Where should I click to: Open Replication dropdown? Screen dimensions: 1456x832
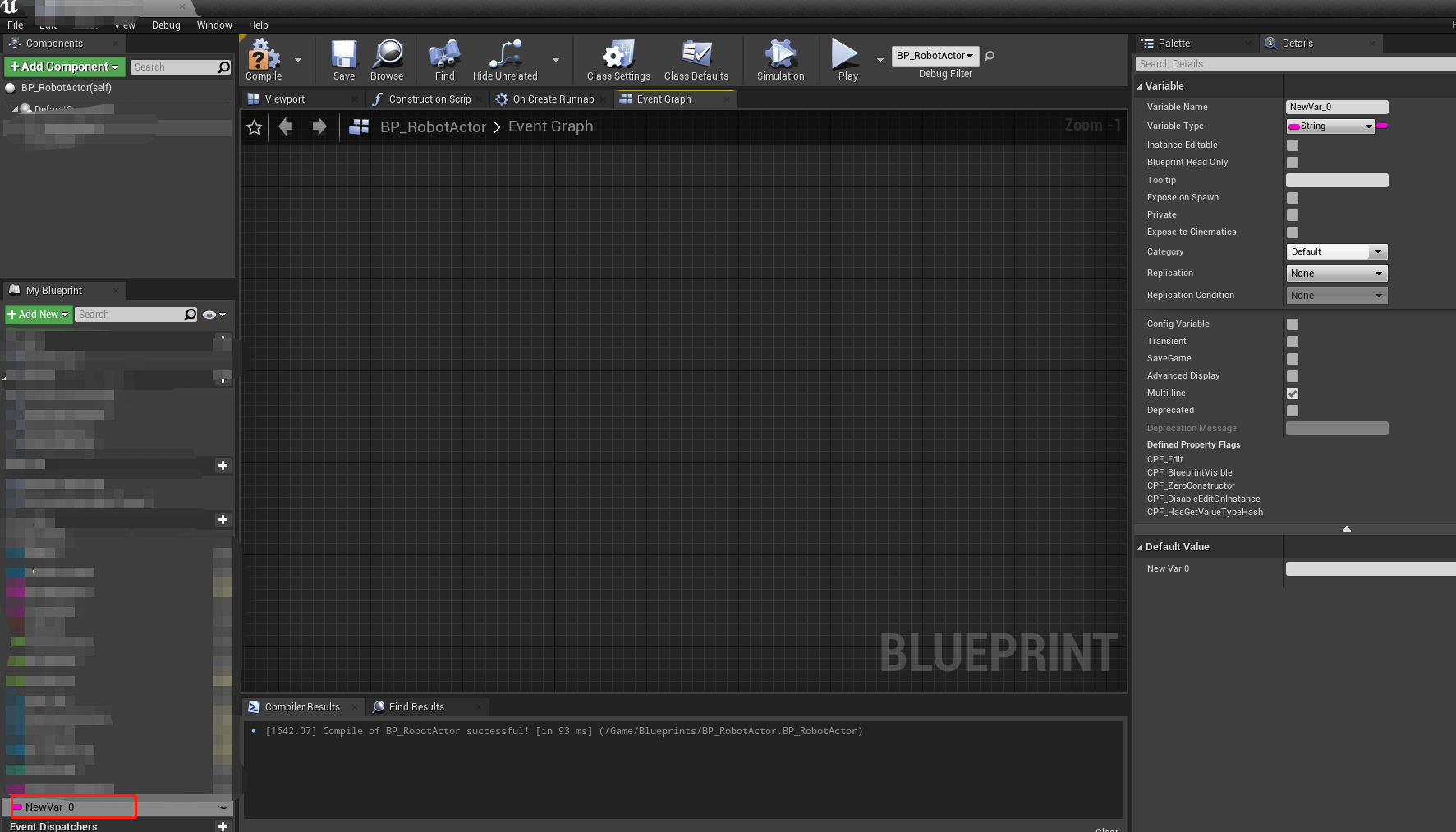click(x=1337, y=274)
